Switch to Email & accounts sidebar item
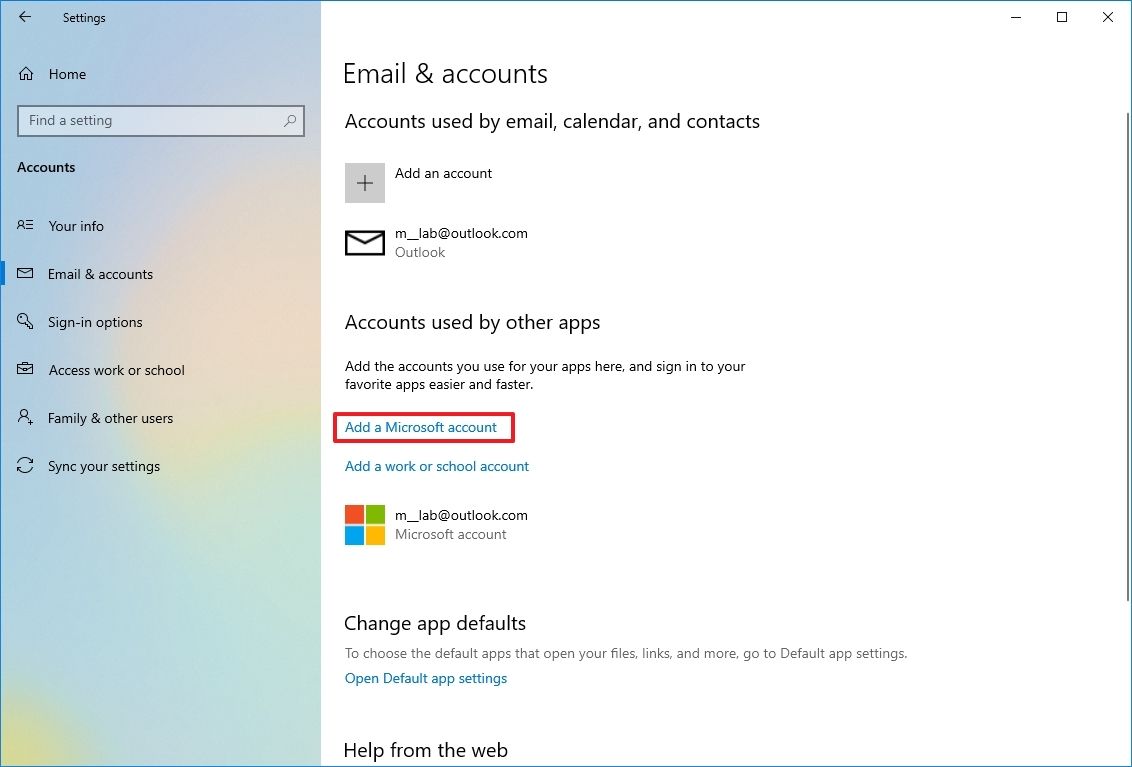Image resolution: width=1132 pixels, height=767 pixels. 100,274
